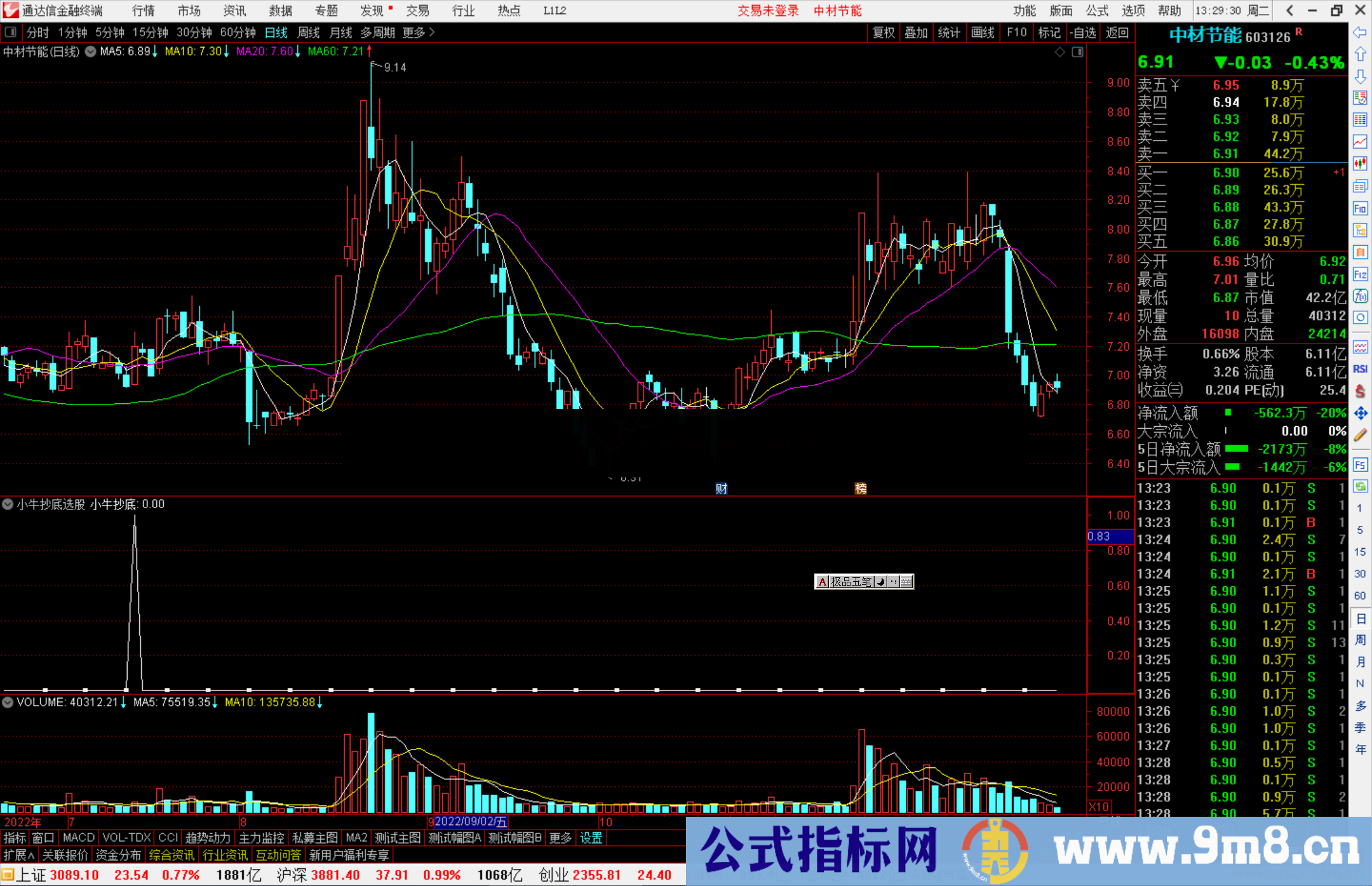1372x886 pixels.
Task: Expand 更多 in the indicator tab row
Action: click(560, 838)
